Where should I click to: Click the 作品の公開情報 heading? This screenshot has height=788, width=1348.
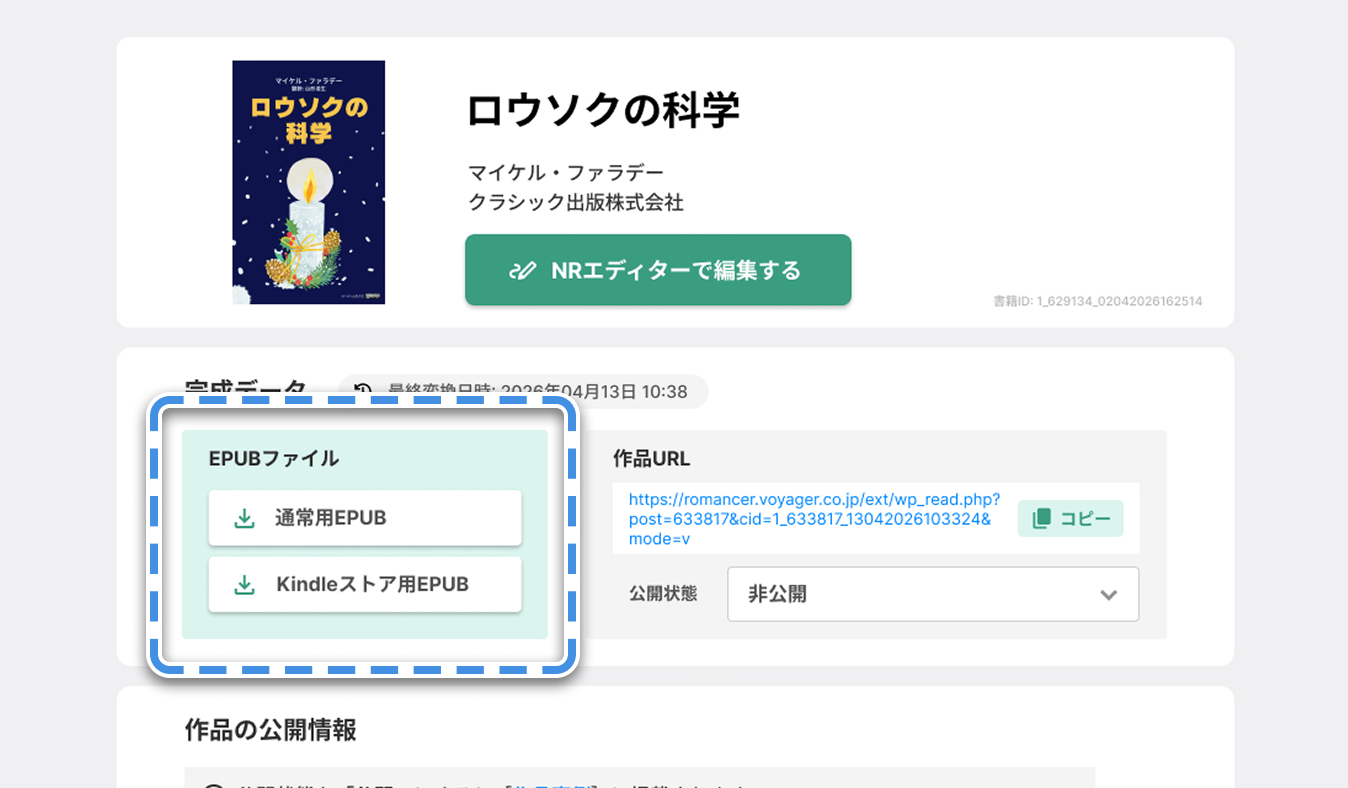pyautogui.click(x=271, y=730)
